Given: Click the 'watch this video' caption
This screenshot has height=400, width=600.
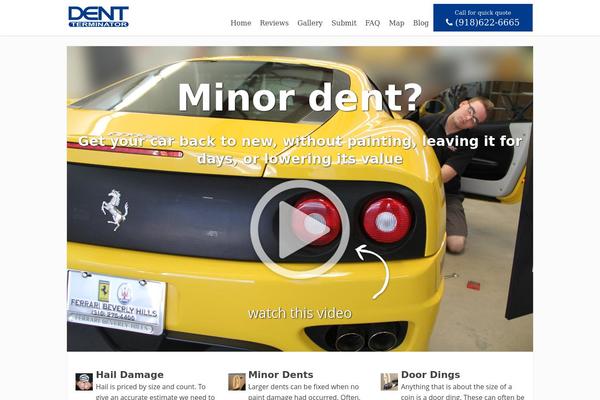Looking at the screenshot, I should [x=300, y=313].
